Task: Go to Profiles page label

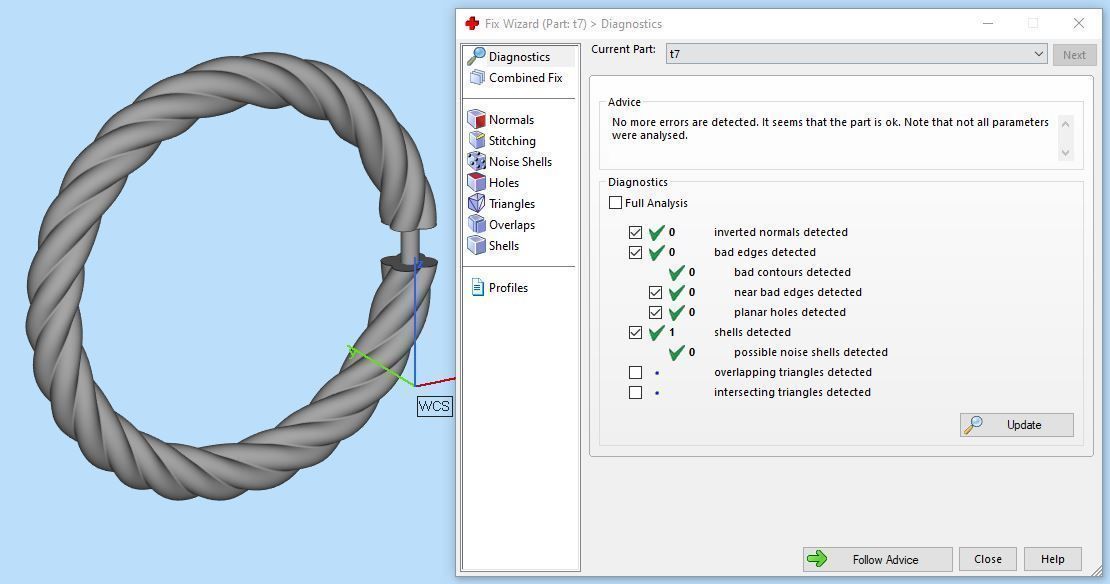Action: 508,287
